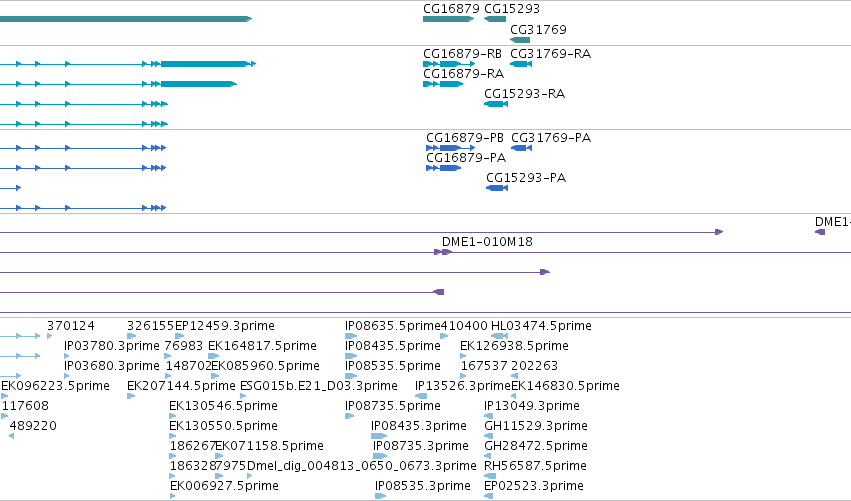Select transcript CG31769-RA label
Image resolution: width=851 pixels, height=501 pixels.
point(550,54)
